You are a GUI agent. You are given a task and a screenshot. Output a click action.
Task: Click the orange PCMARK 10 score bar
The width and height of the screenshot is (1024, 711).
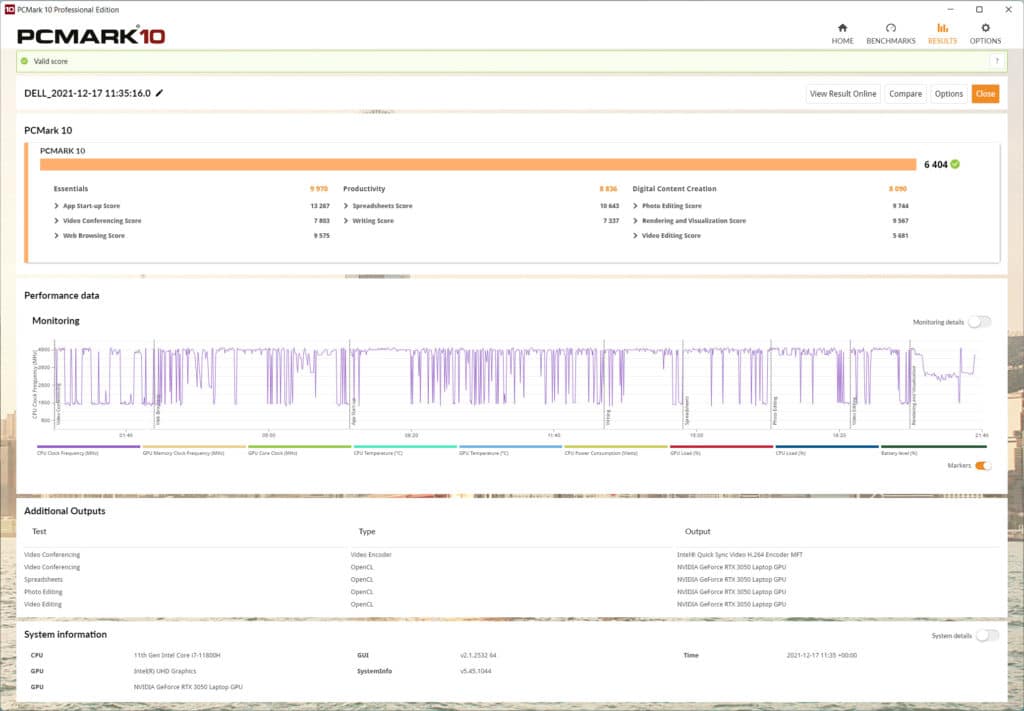[x=478, y=165]
